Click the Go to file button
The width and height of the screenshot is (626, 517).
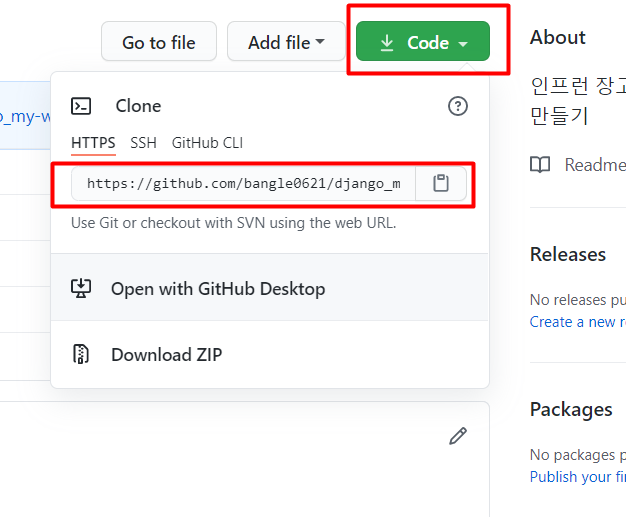click(159, 41)
